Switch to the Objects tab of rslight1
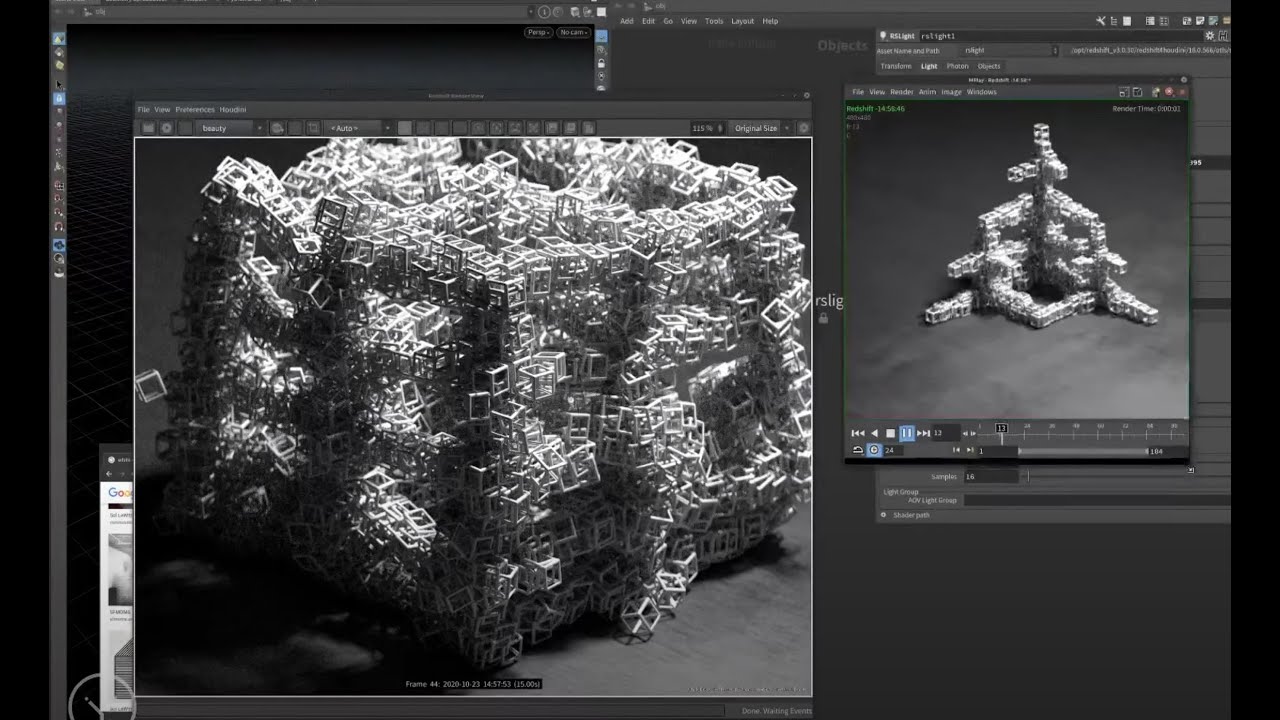1280x720 pixels. (x=989, y=66)
